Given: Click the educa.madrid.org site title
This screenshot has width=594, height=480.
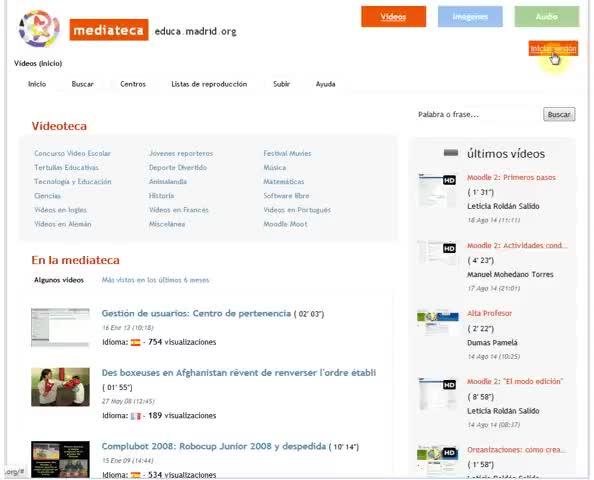Looking at the screenshot, I should [195, 31].
